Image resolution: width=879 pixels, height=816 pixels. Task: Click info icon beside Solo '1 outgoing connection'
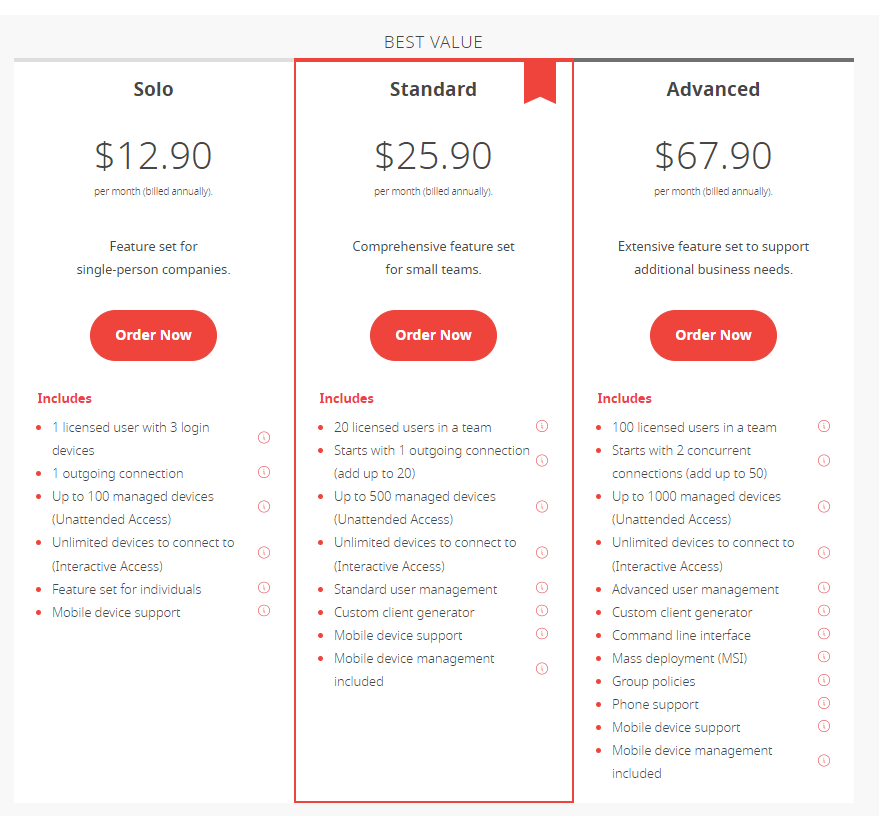coord(264,472)
